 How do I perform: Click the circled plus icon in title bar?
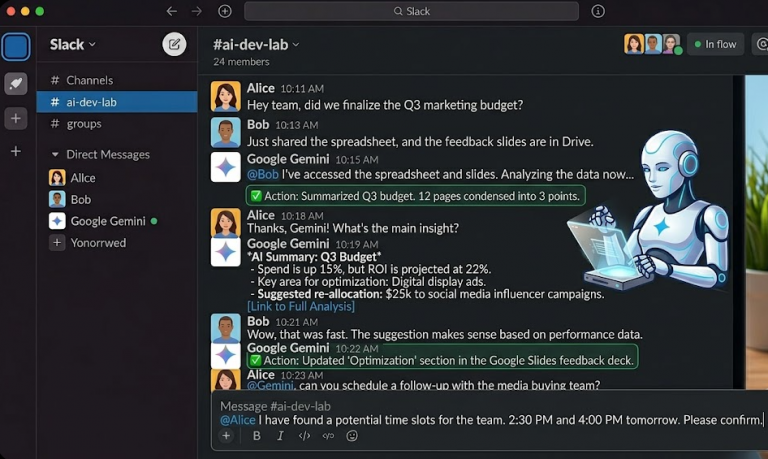tap(225, 11)
